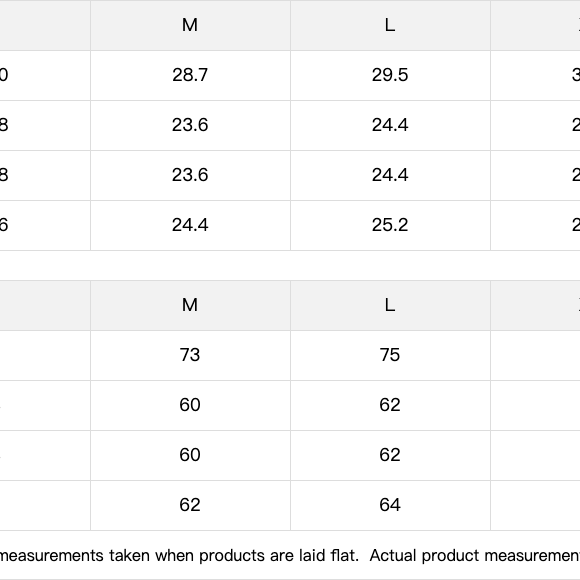
Task: Click the second 24.4 cell in the L column
Action: click(x=390, y=175)
